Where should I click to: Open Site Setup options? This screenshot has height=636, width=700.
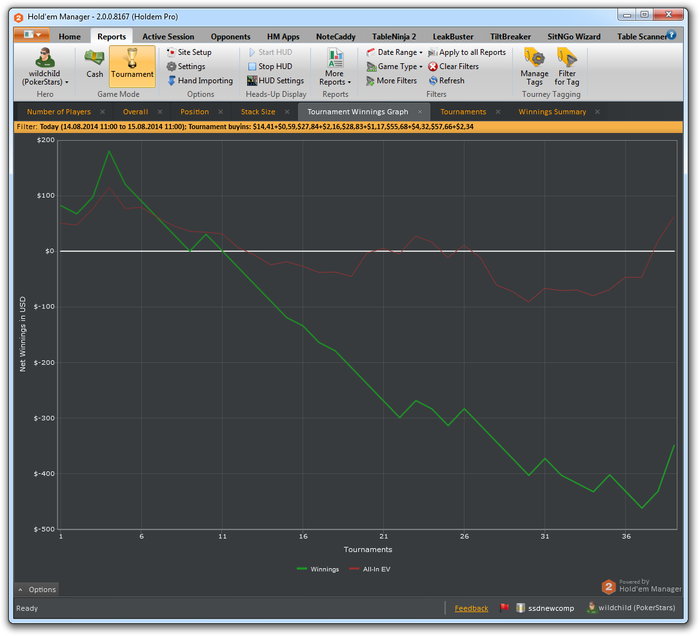tap(189, 52)
